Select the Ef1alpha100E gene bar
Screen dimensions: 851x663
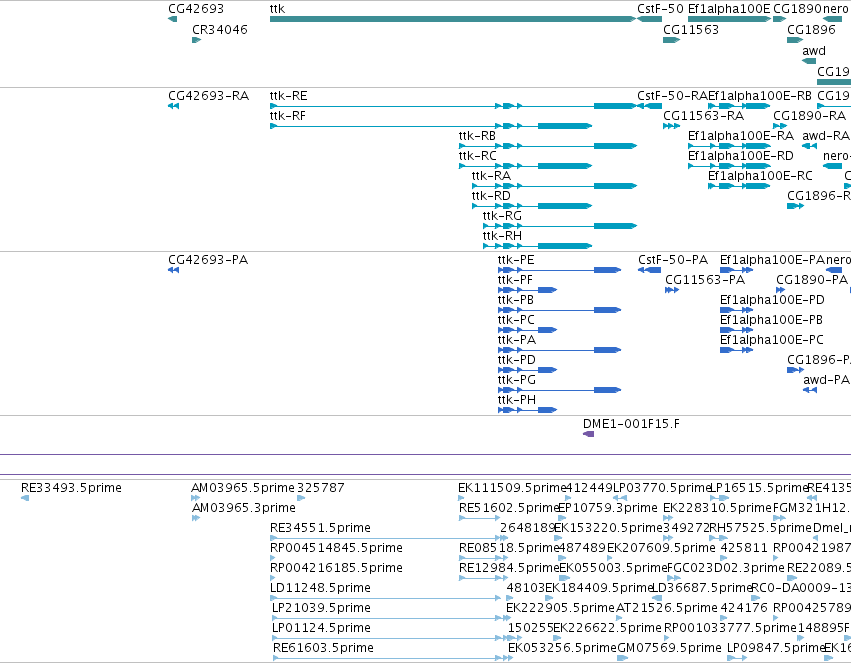[729, 20]
